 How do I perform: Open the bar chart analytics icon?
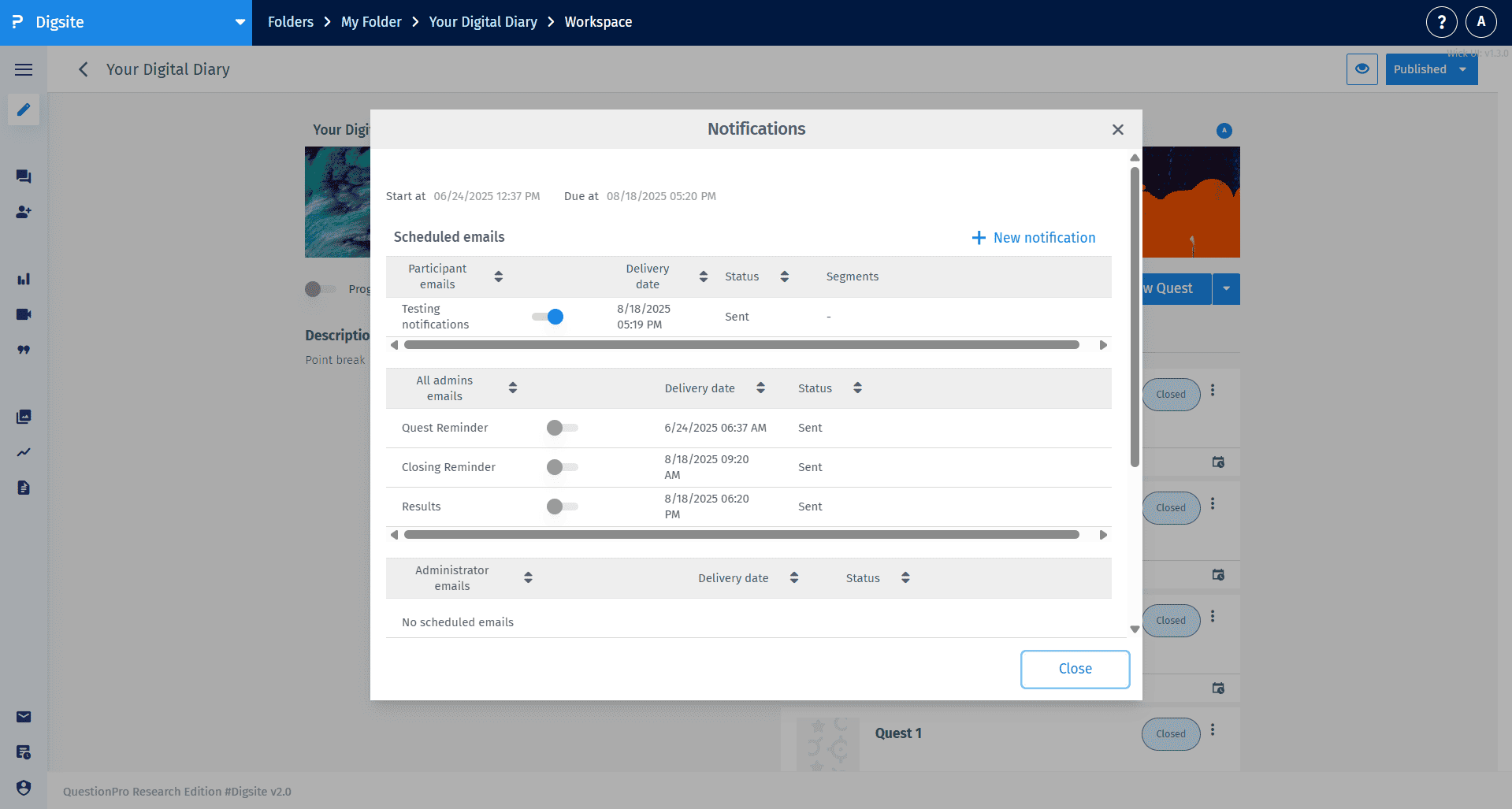24,279
